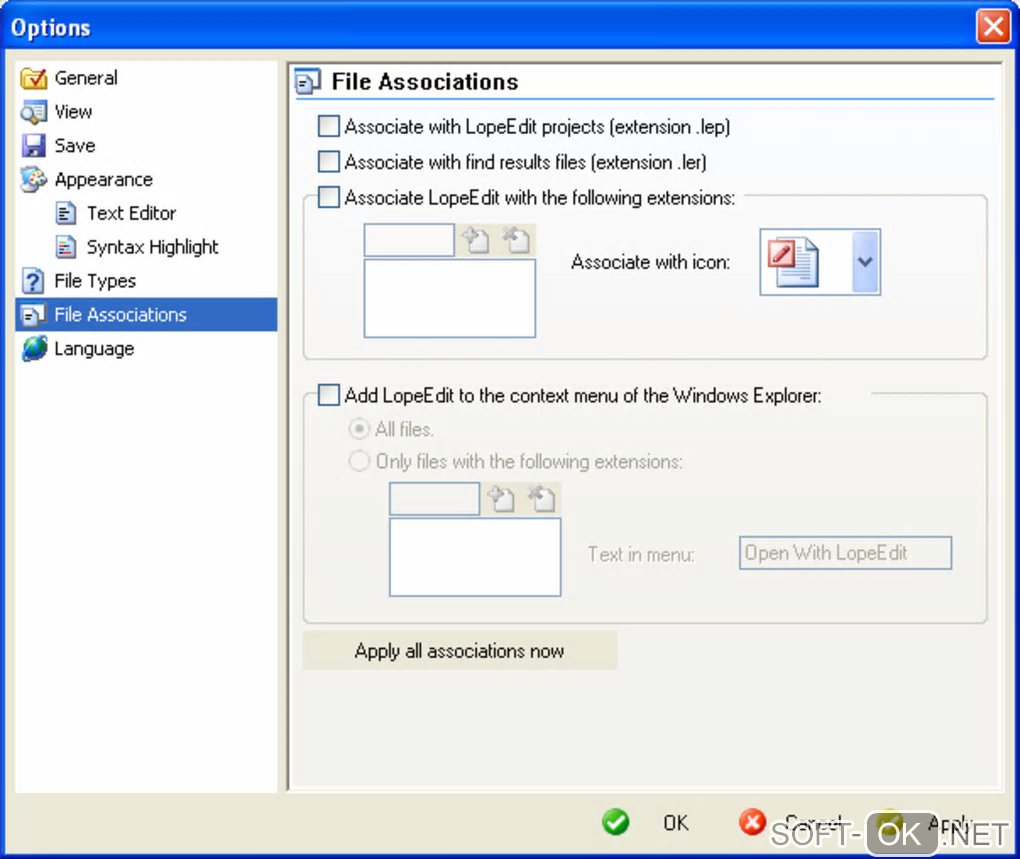1020x859 pixels.
Task: Select Only files with following extensions radio
Action: click(x=359, y=461)
